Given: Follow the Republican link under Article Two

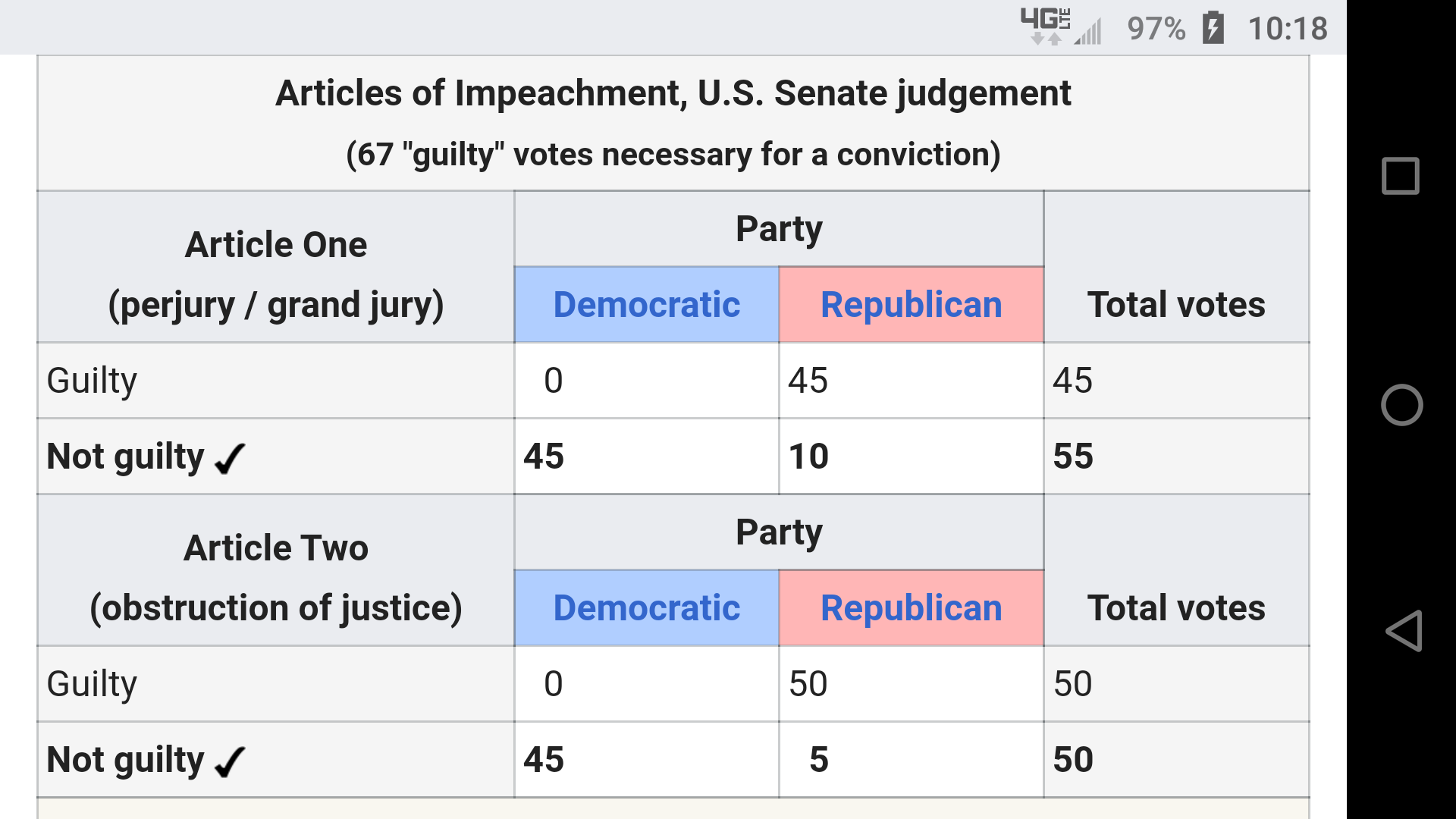Looking at the screenshot, I should point(911,608).
